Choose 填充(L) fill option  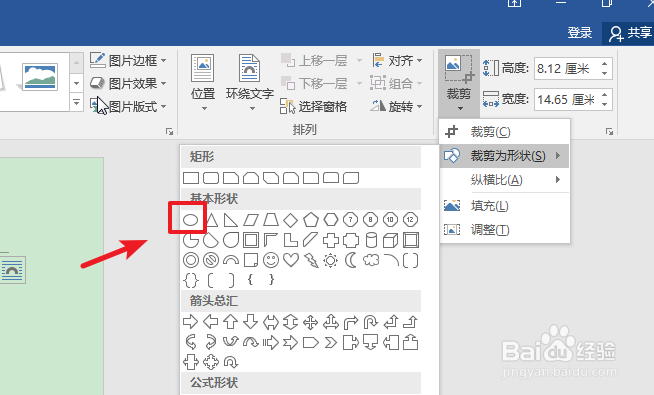point(505,206)
